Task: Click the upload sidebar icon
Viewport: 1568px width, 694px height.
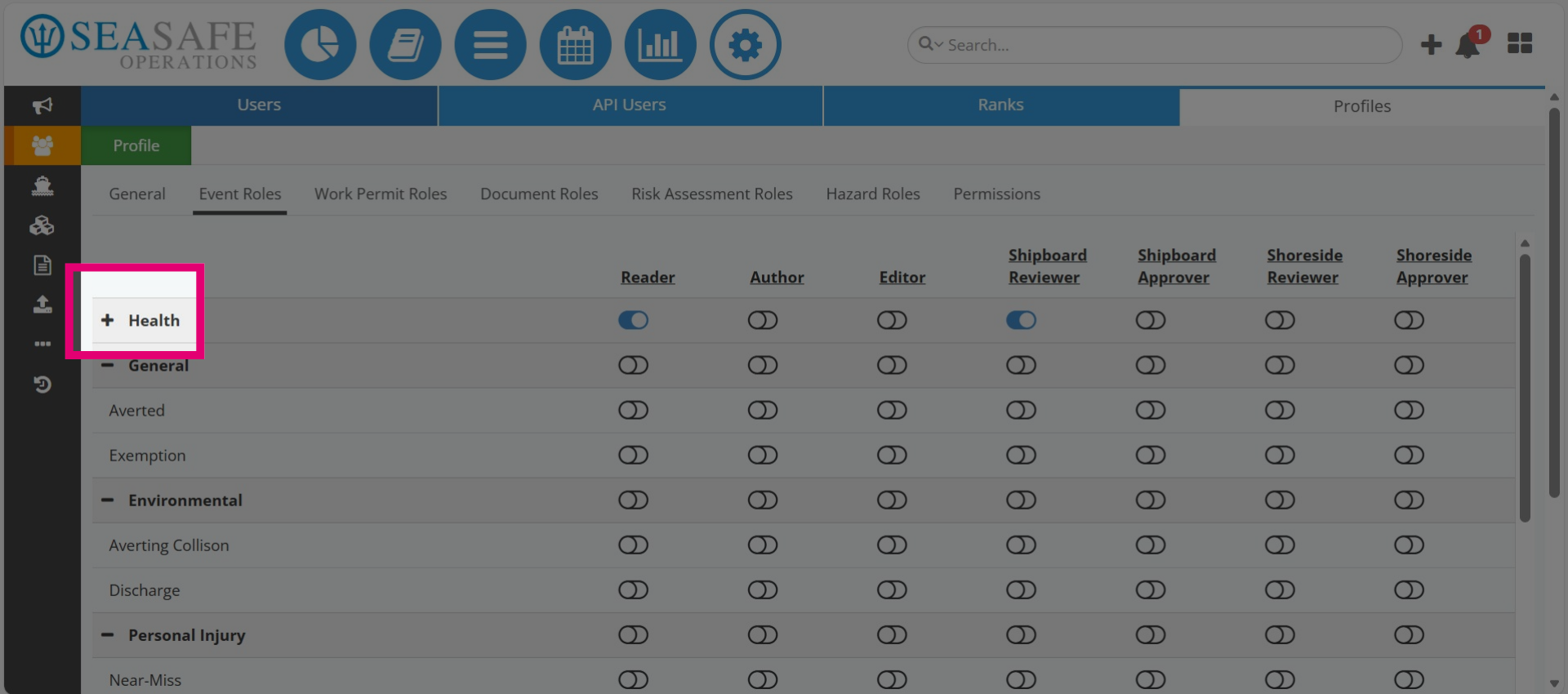Action: click(42, 305)
